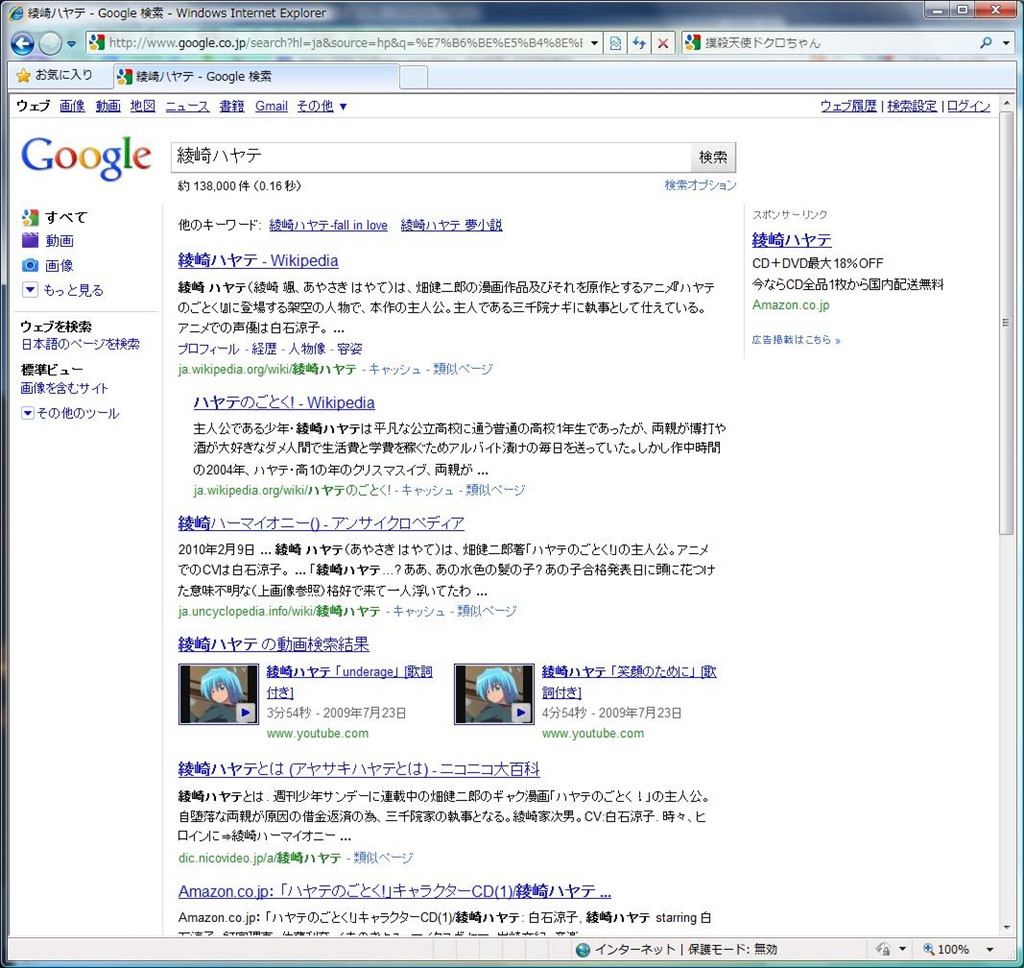Click the internet zone globe icon in status bar
Image resolution: width=1024 pixels, height=968 pixels.
(583, 950)
